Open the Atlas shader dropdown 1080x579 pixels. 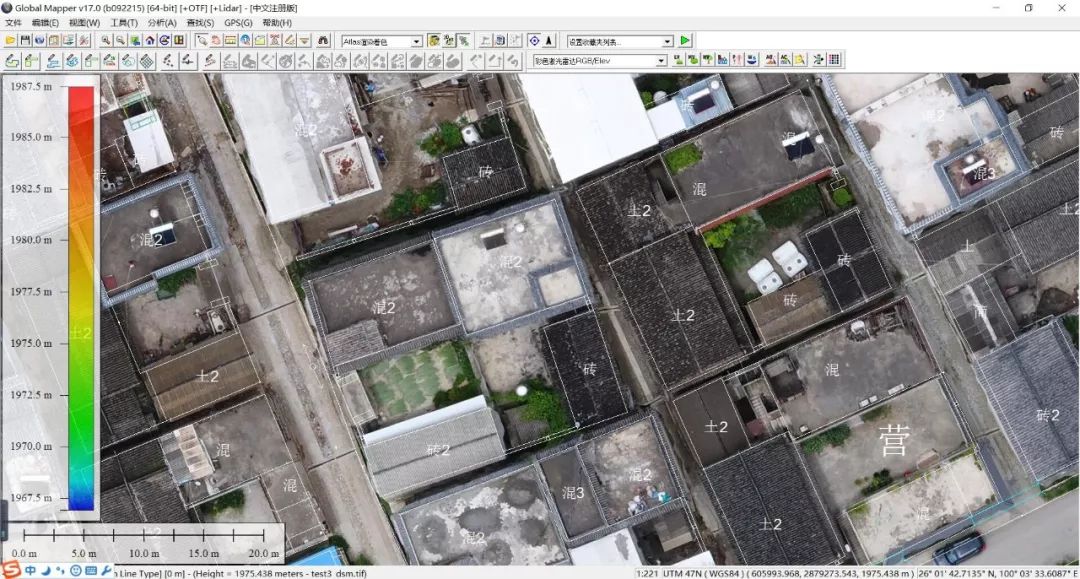click(416, 41)
